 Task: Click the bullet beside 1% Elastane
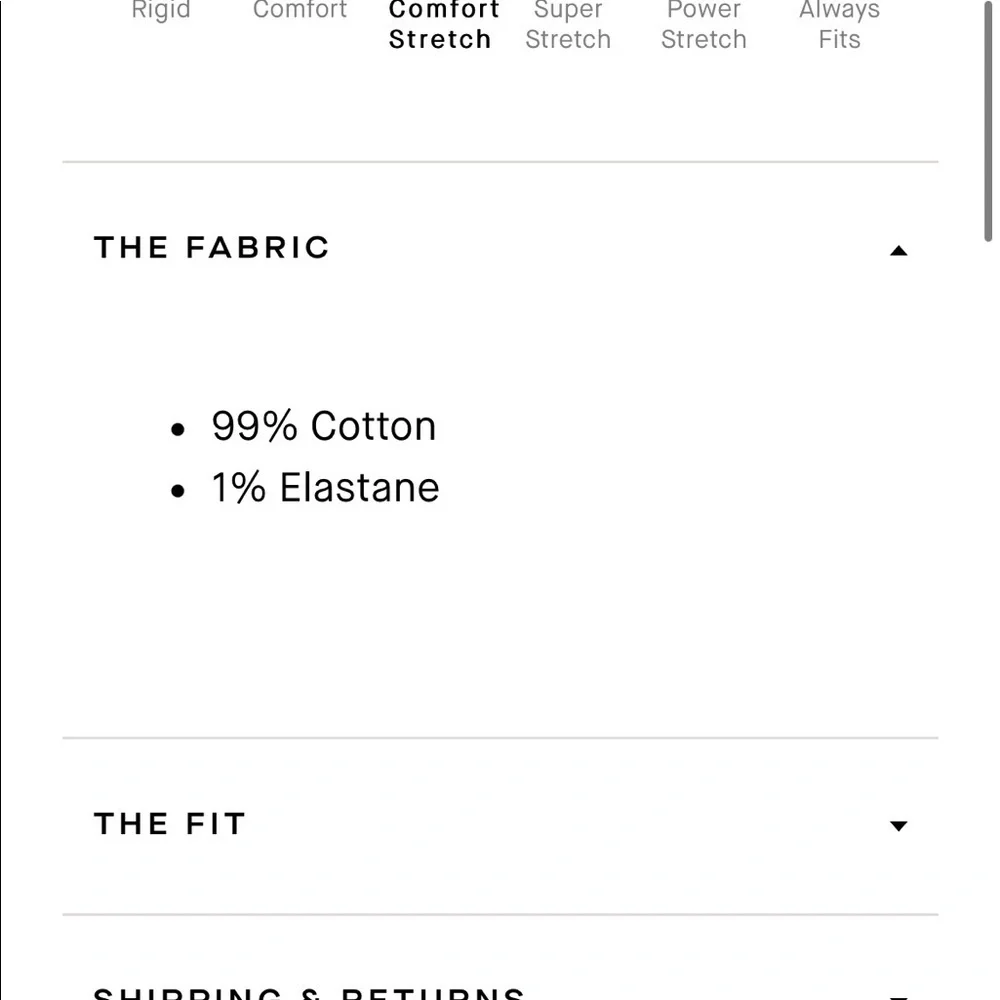(178, 491)
